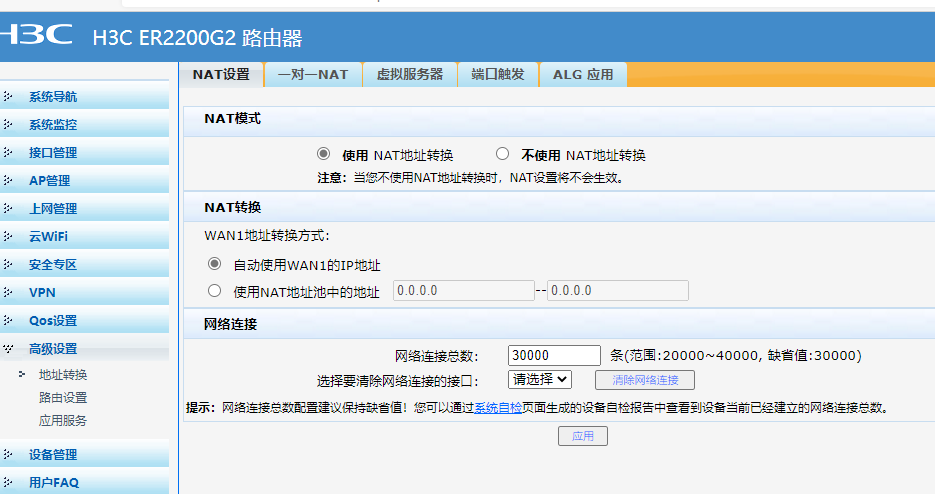Click expand arrow icon beside 系统监控
The height and width of the screenshot is (494, 935).
pos(8,124)
